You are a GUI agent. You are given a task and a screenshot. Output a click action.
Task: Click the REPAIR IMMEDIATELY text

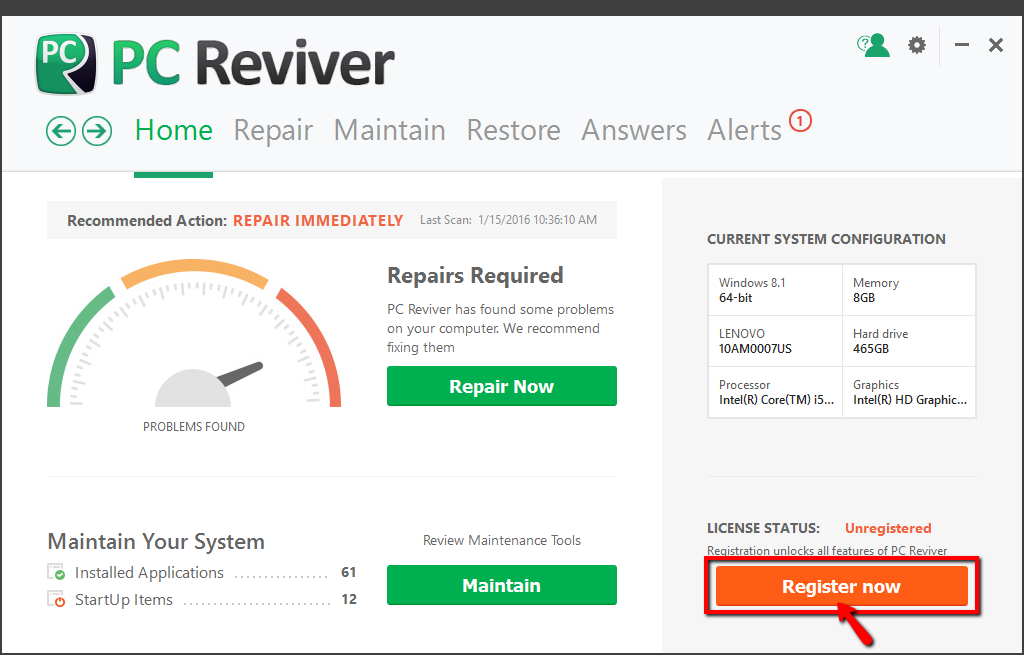point(318,221)
